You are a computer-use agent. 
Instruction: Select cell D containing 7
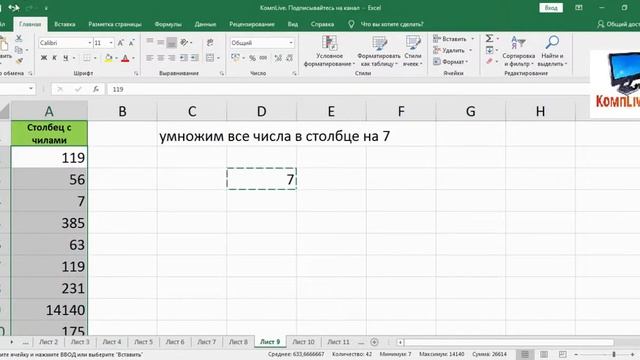pos(262,179)
